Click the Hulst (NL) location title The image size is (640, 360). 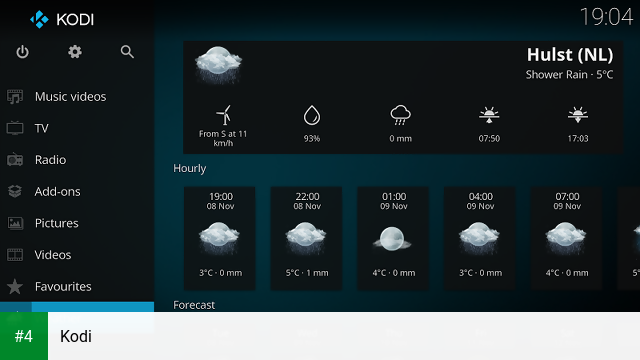pos(570,55)
